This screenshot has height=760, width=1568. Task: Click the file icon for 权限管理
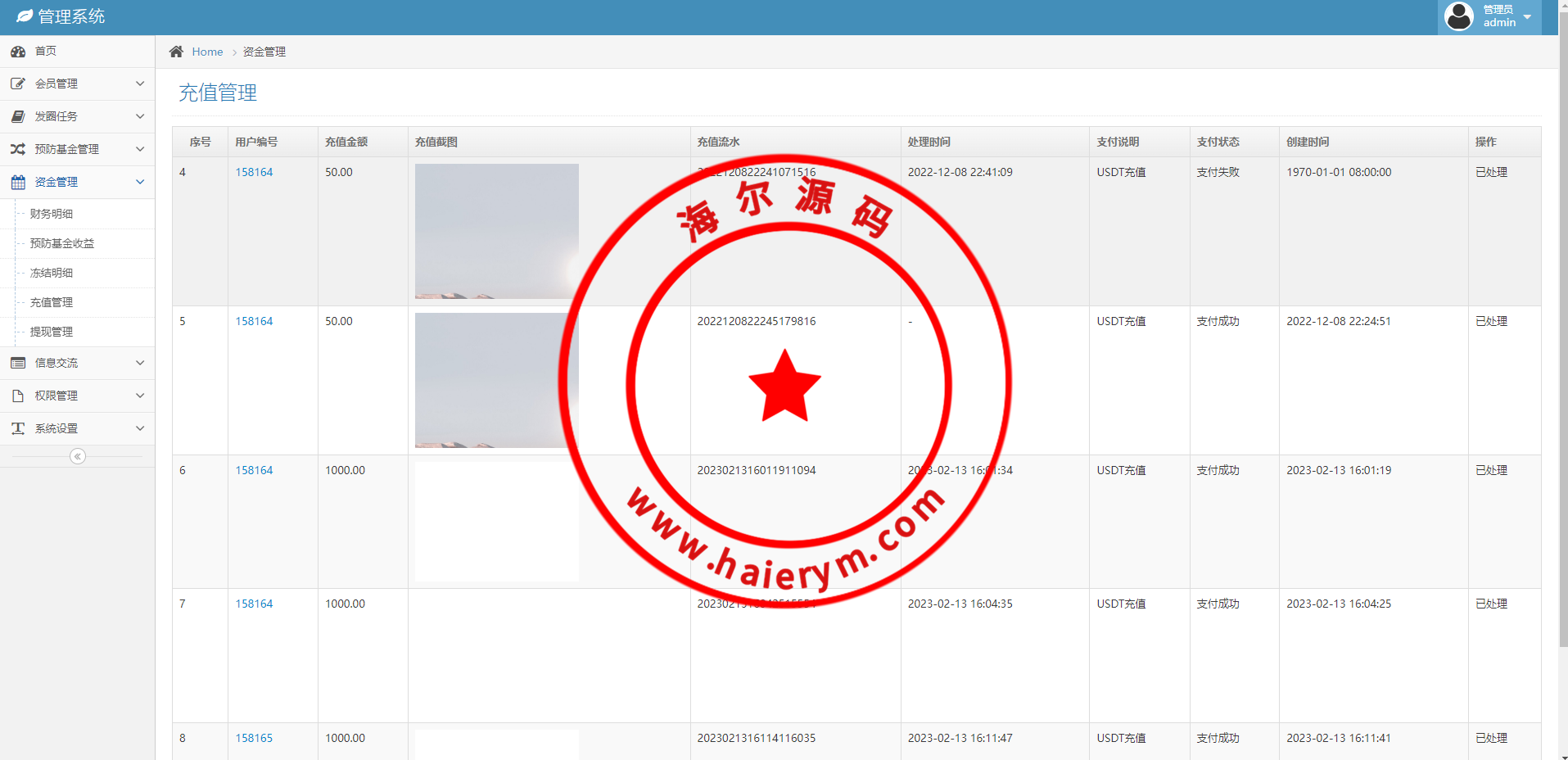18,396
